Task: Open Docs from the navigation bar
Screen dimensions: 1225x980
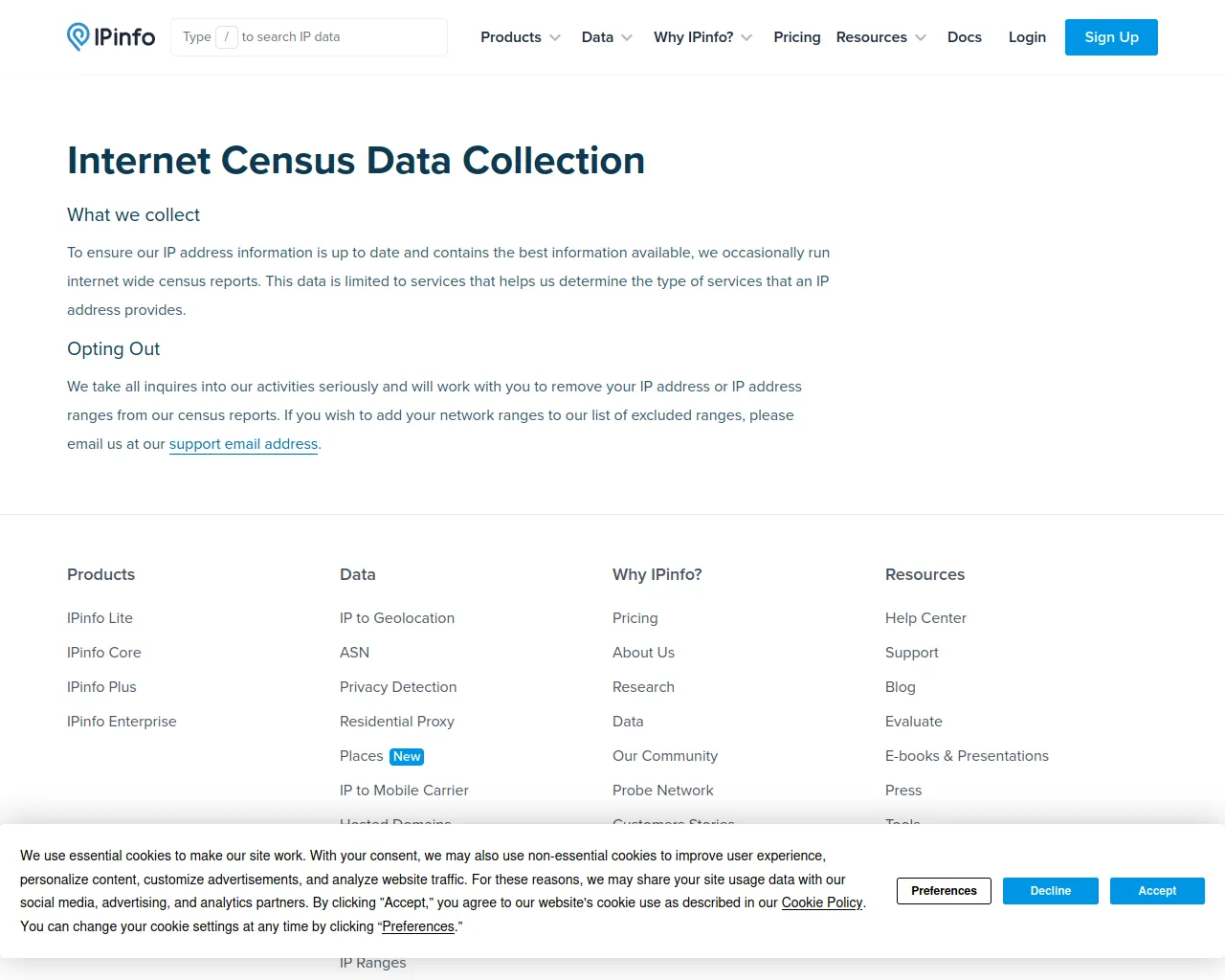Action: [964, 37]
